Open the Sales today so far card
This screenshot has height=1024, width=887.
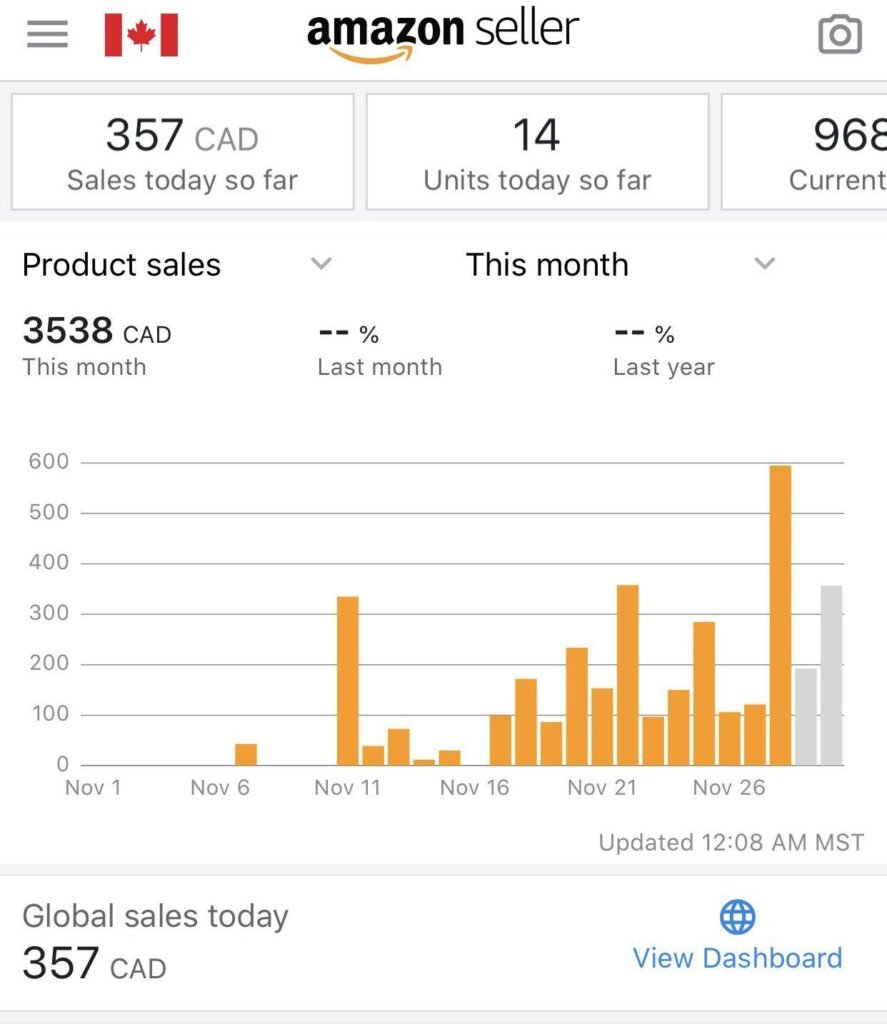tap(182, 152)
